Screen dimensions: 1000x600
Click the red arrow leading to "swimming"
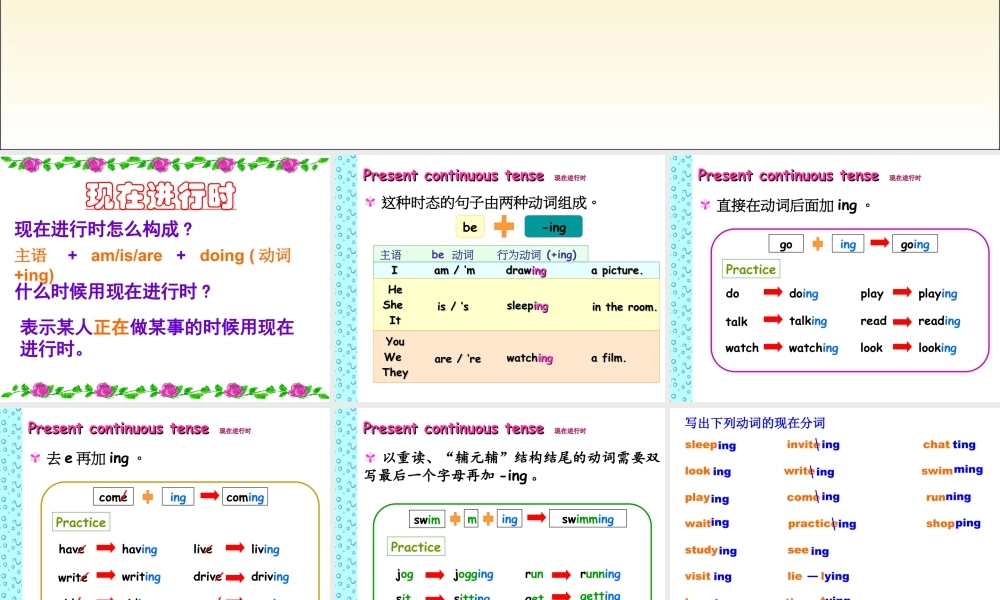[x=537, y=518]
